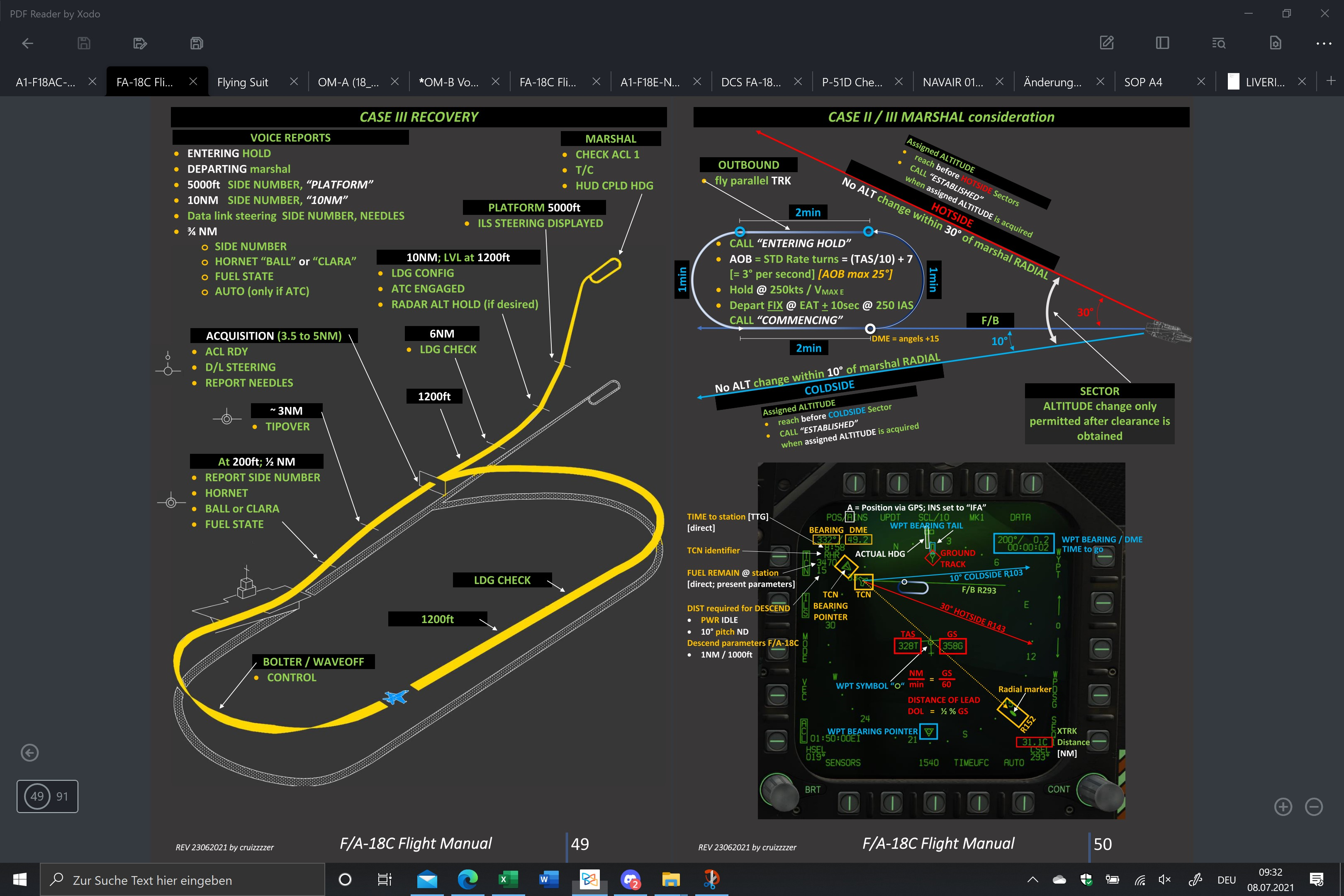Click the CASE III RECOVERY heading
The width and height of the screenshot is (1344, 896).
(419, 117)
